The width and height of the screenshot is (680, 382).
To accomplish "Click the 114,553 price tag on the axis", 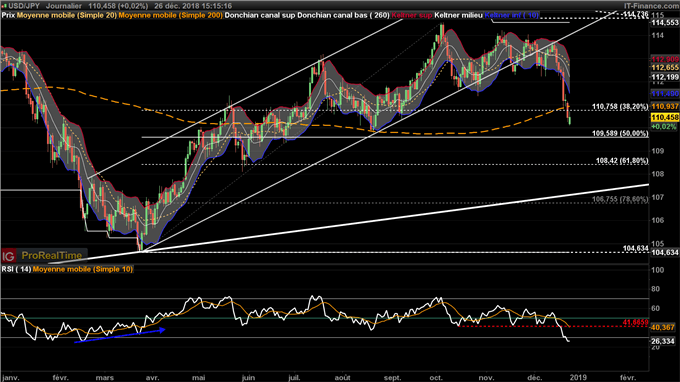I will coord(665,23).
